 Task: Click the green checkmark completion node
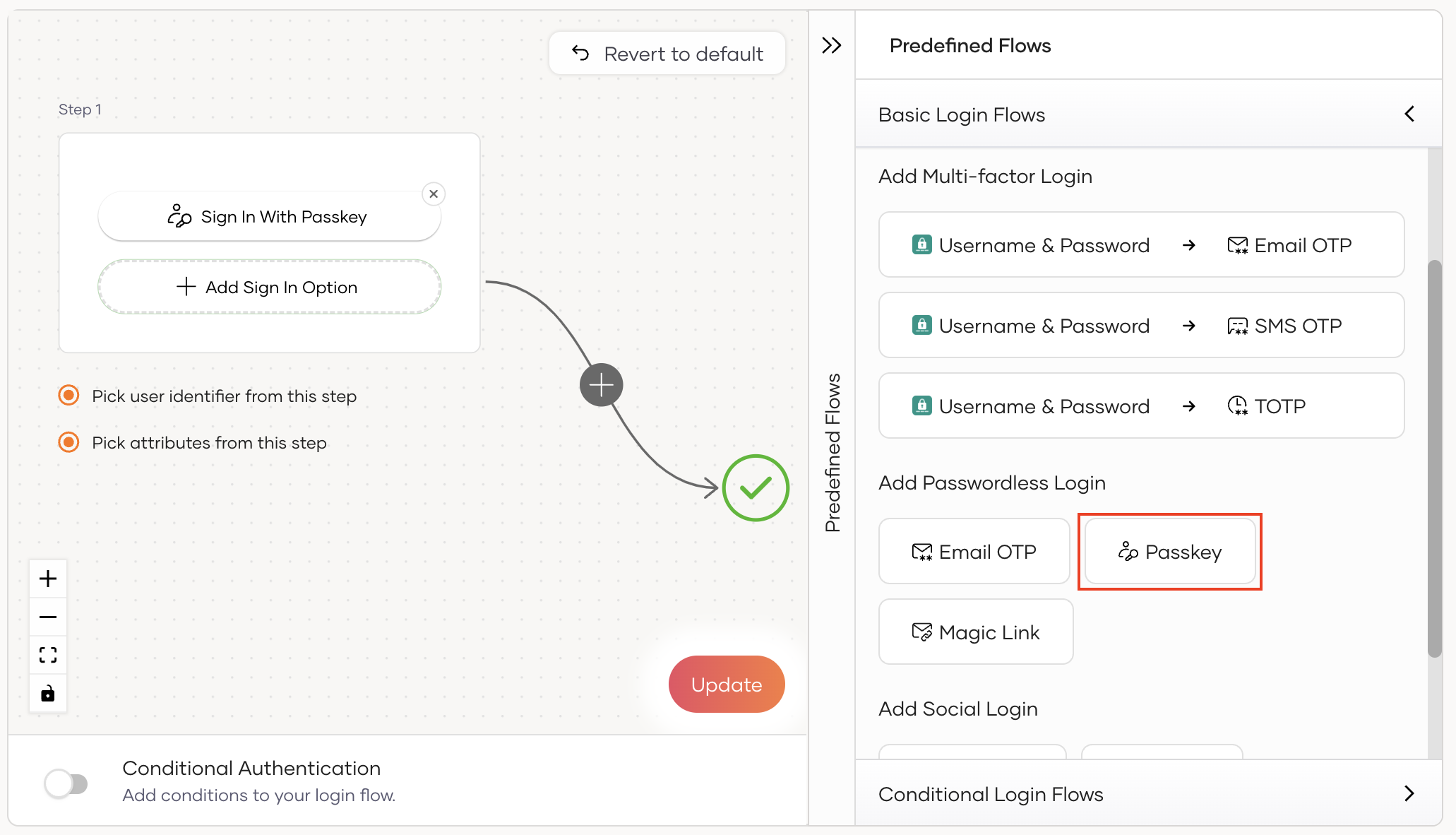click(756, 488)
